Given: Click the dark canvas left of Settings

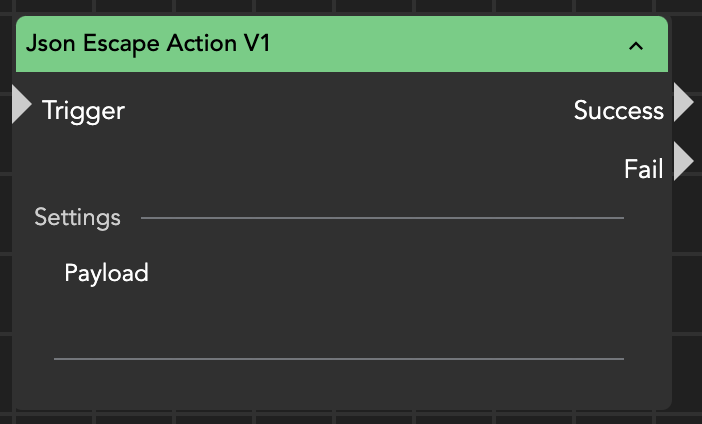Looking at the screenshot, I should coord(6,217).
